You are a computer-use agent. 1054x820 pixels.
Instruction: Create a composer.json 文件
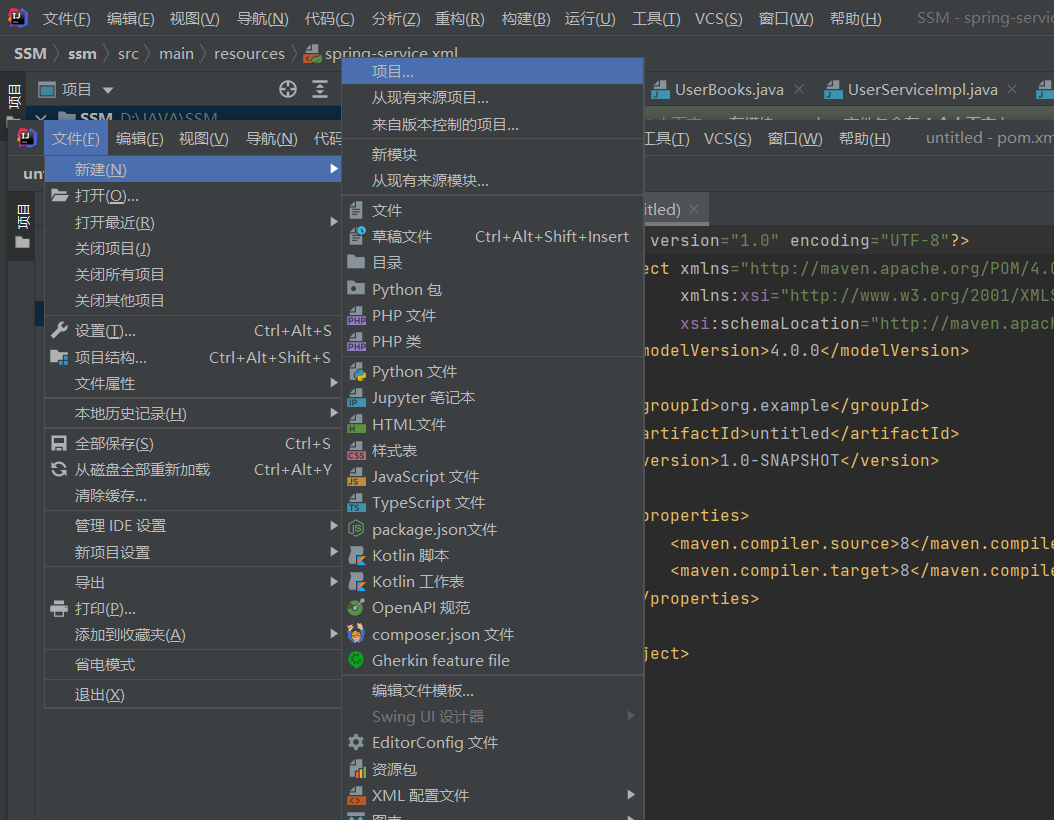493,634
